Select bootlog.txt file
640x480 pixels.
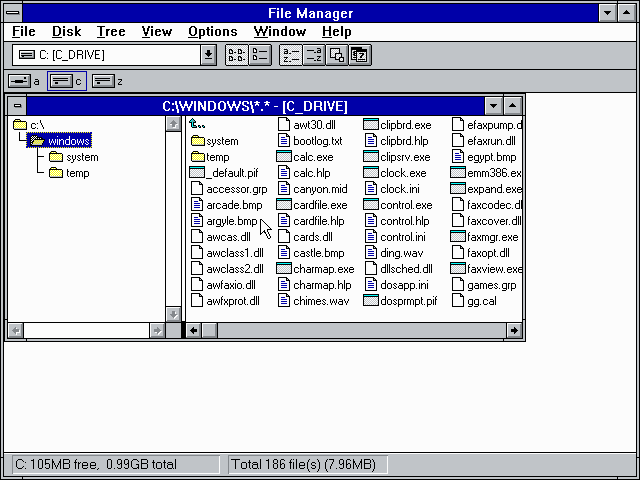pos(310,141)
